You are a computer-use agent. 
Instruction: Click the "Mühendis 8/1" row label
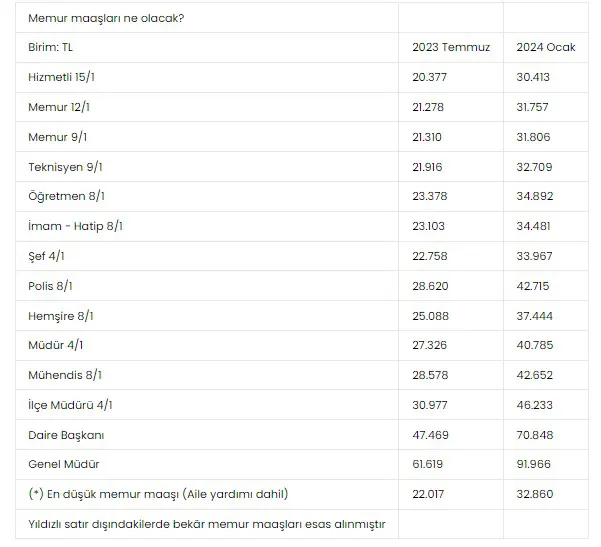click(x=66, y=375)
